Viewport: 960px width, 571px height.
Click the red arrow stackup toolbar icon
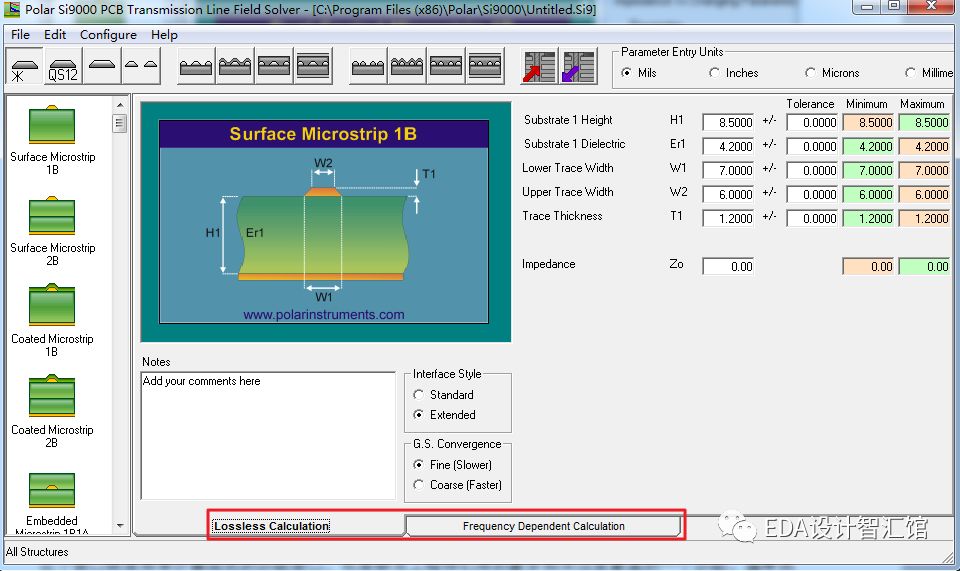click(539, 66)
